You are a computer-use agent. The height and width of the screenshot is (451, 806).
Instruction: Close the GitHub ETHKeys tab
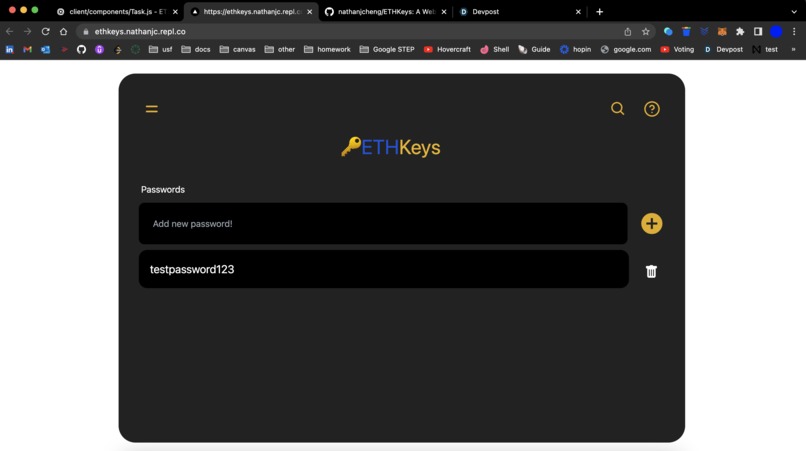(444, 11)
